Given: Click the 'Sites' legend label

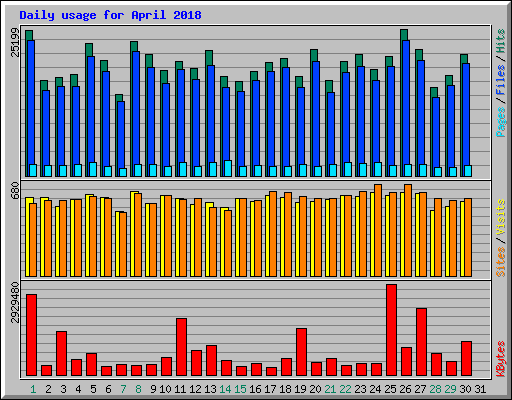Looking at the screenshot, I should pyautogui.click(x=501, y=262).
